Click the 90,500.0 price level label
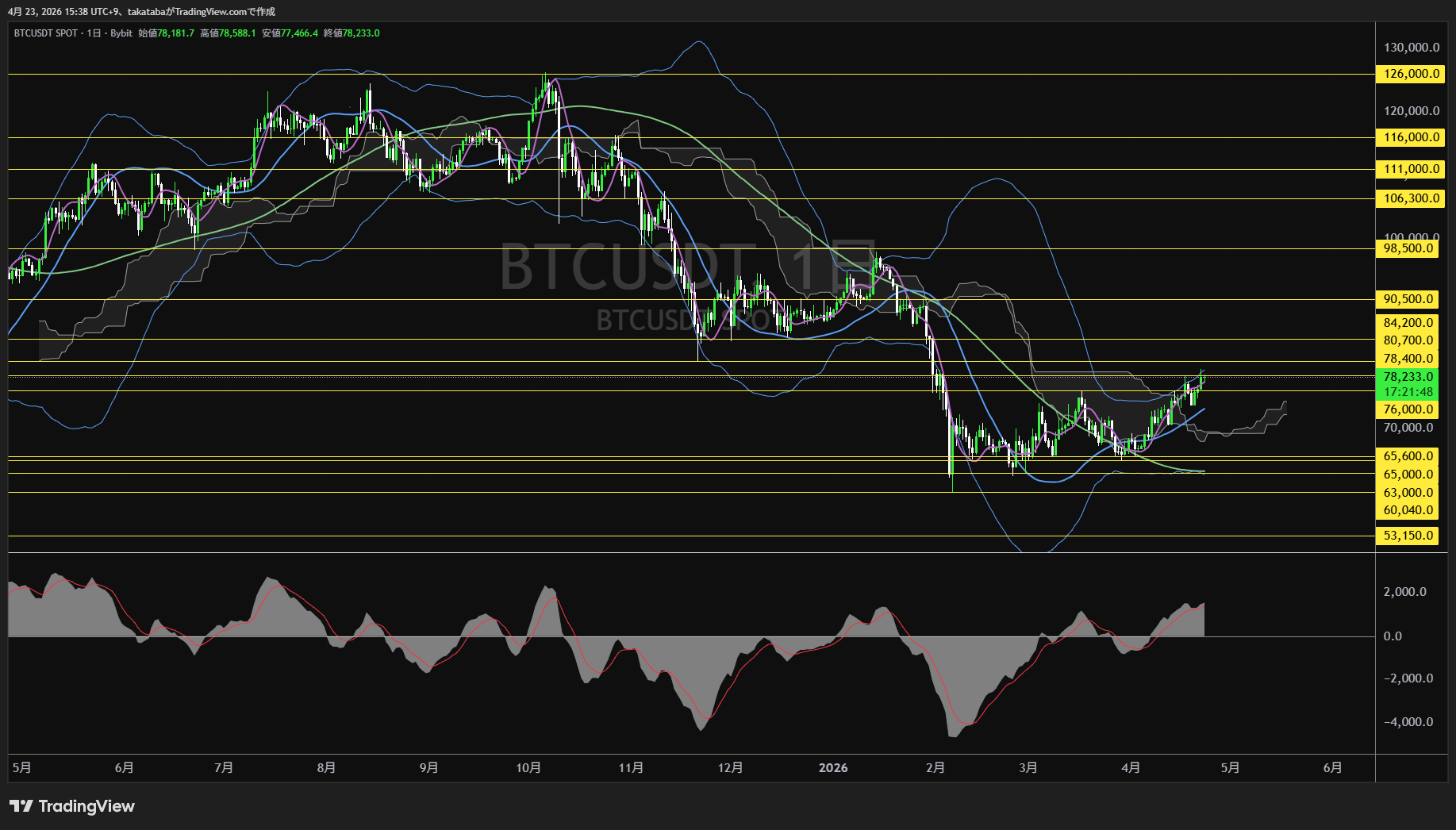Screen dimensions: 1456x830 point(1408,299)
